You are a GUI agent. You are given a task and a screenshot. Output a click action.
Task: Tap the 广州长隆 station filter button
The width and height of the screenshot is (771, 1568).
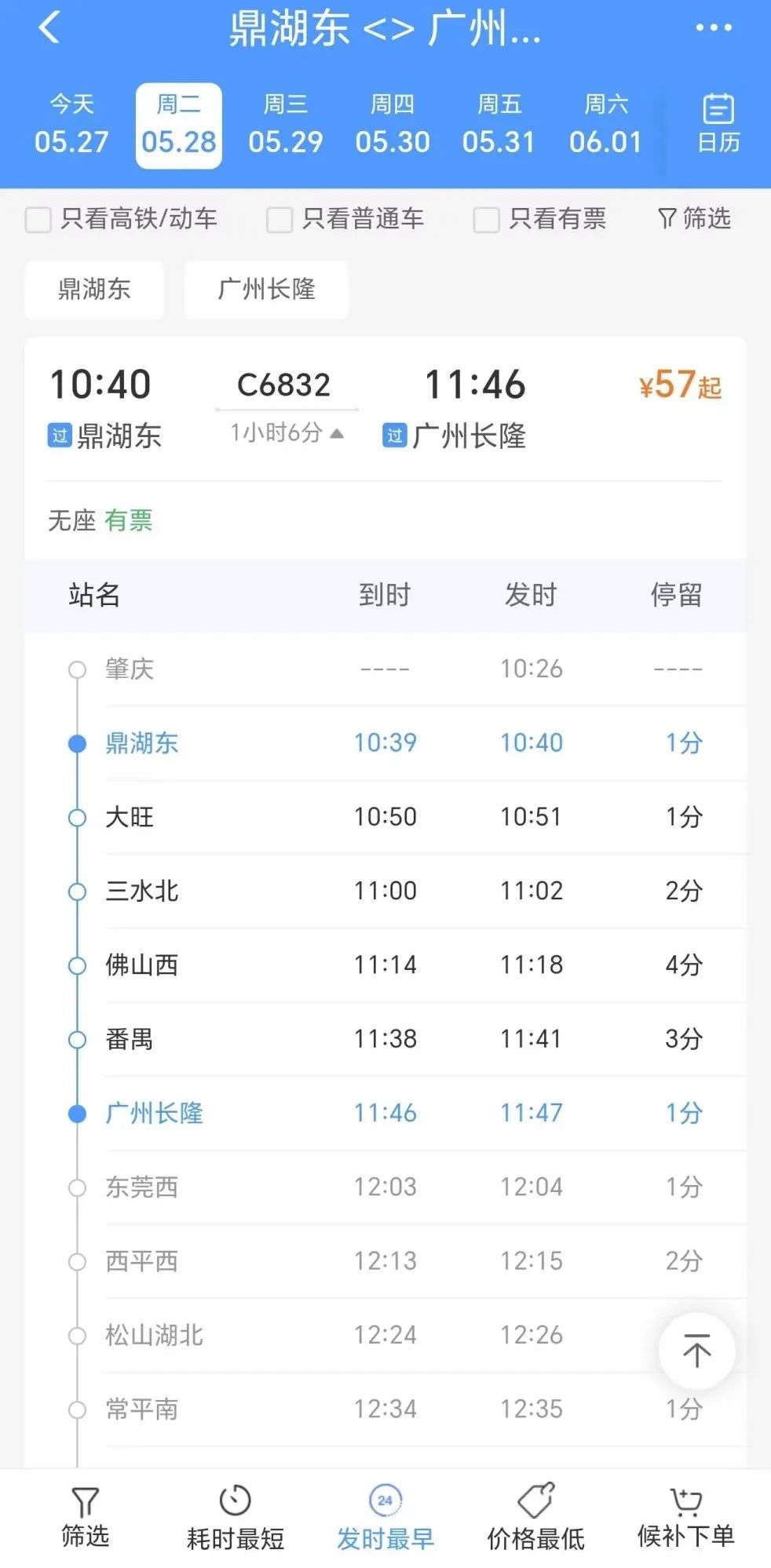click(x=266, y=290)
